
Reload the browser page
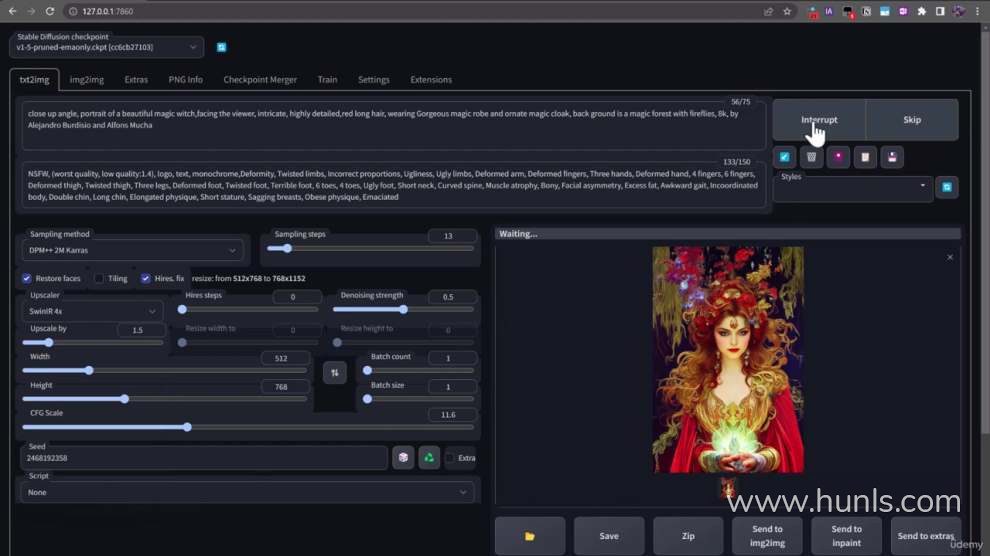point(50,11)
